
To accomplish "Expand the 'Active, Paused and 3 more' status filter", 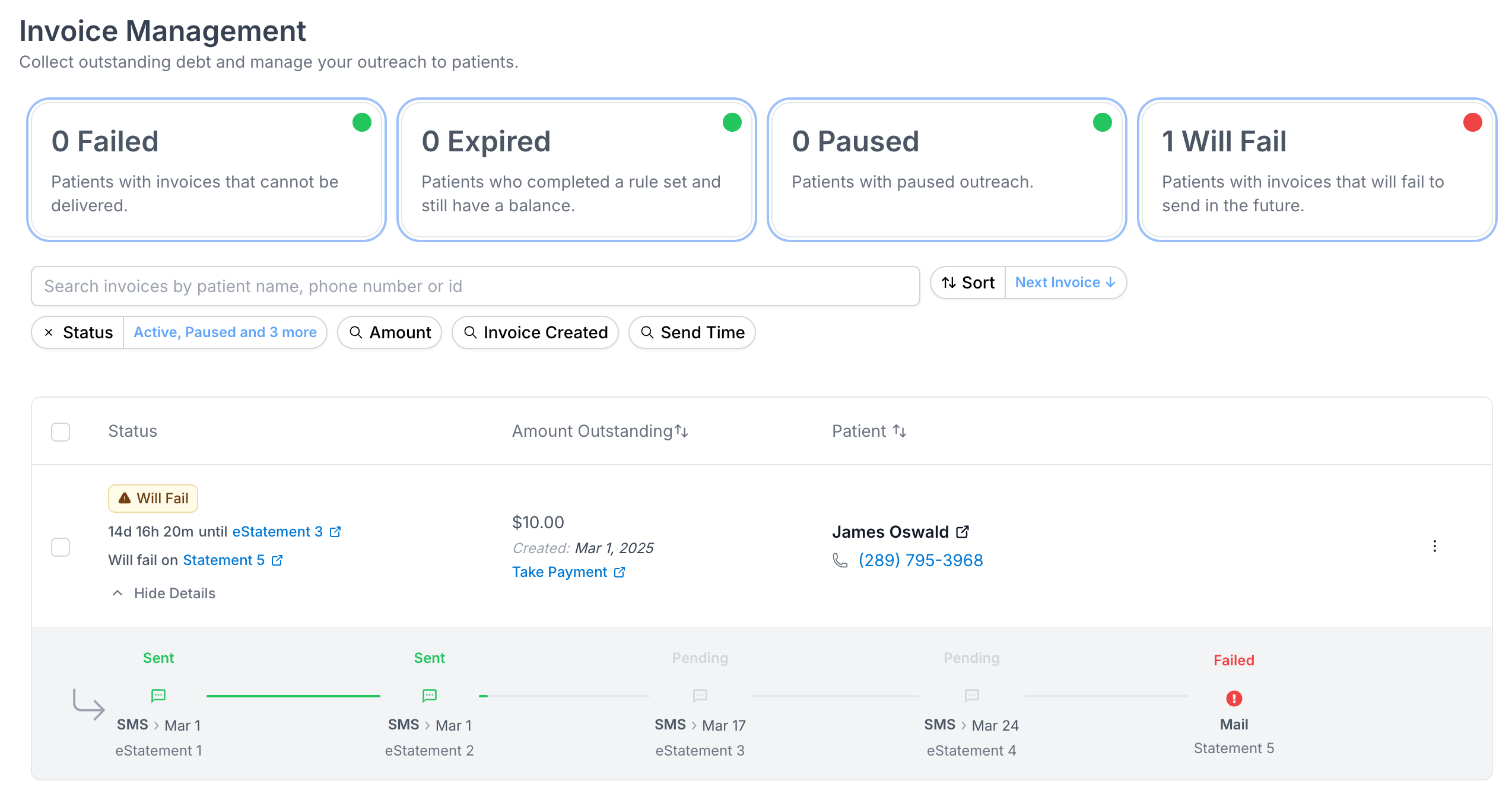I will pos(225,332).
